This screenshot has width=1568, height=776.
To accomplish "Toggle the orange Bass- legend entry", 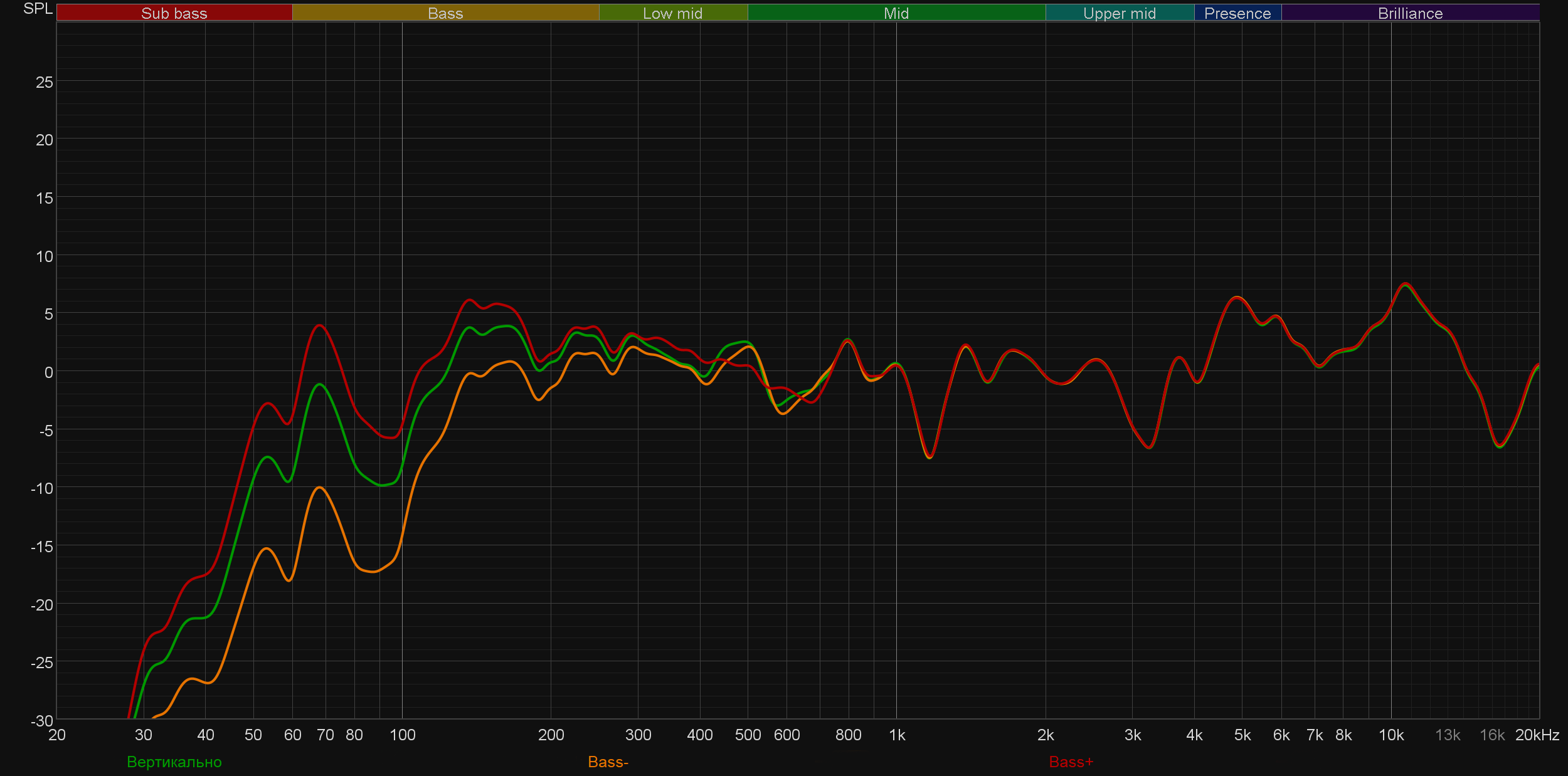I will pyautogui.click(x=608, y=762).
